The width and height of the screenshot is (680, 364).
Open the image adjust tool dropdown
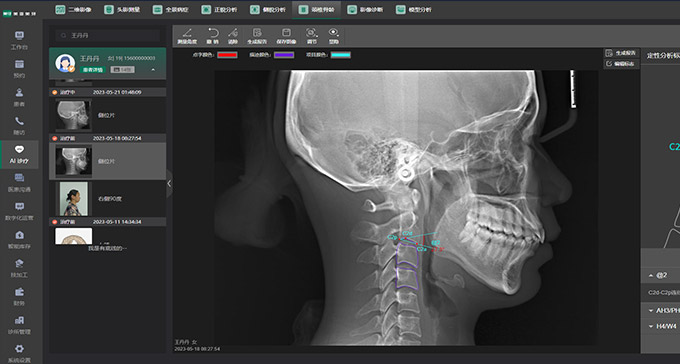(x=311, y=36)
